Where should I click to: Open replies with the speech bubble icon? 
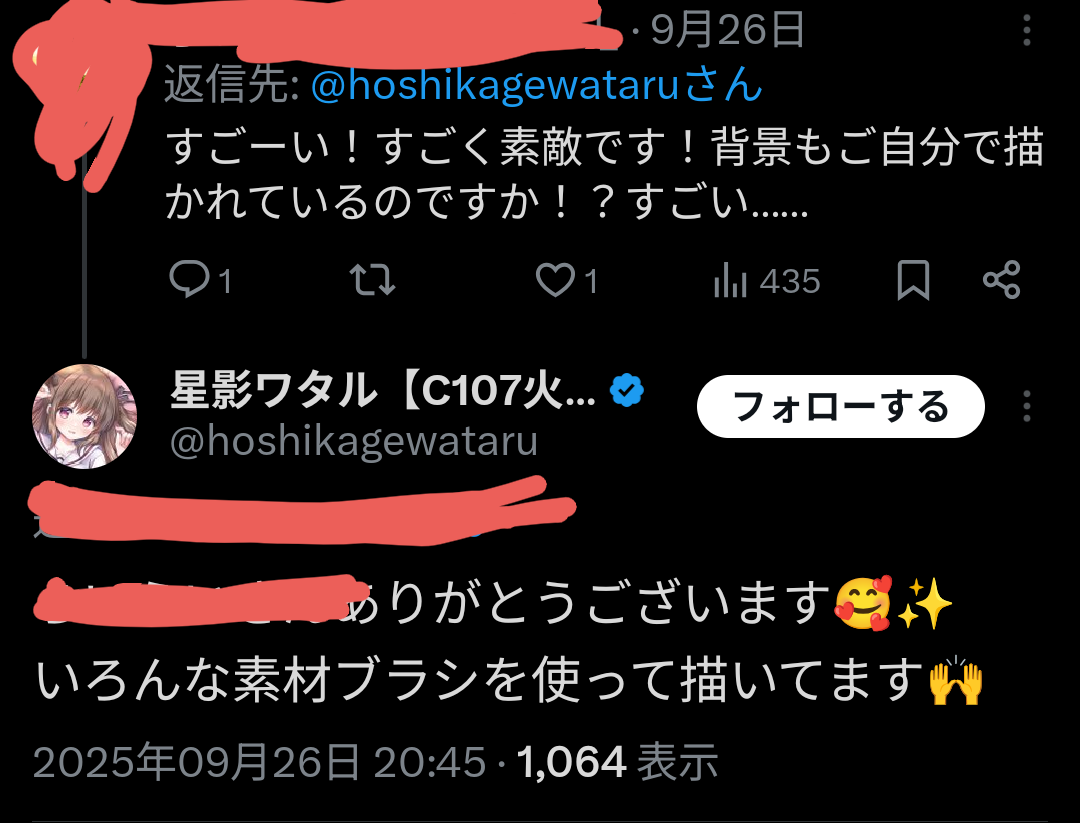click(x=189, y=280)
